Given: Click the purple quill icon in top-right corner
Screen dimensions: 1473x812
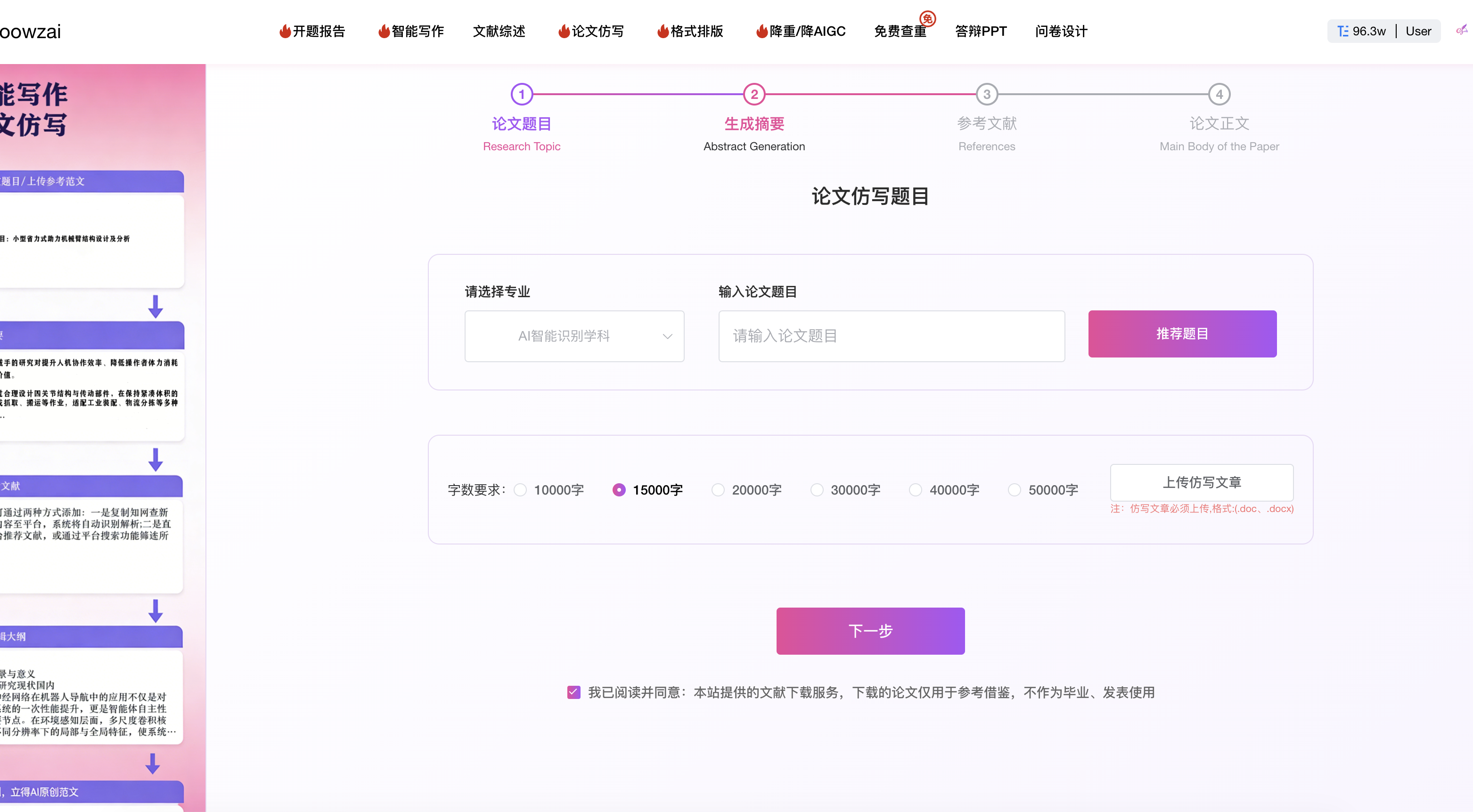Looking at the screenshot, I should 1462,31.
